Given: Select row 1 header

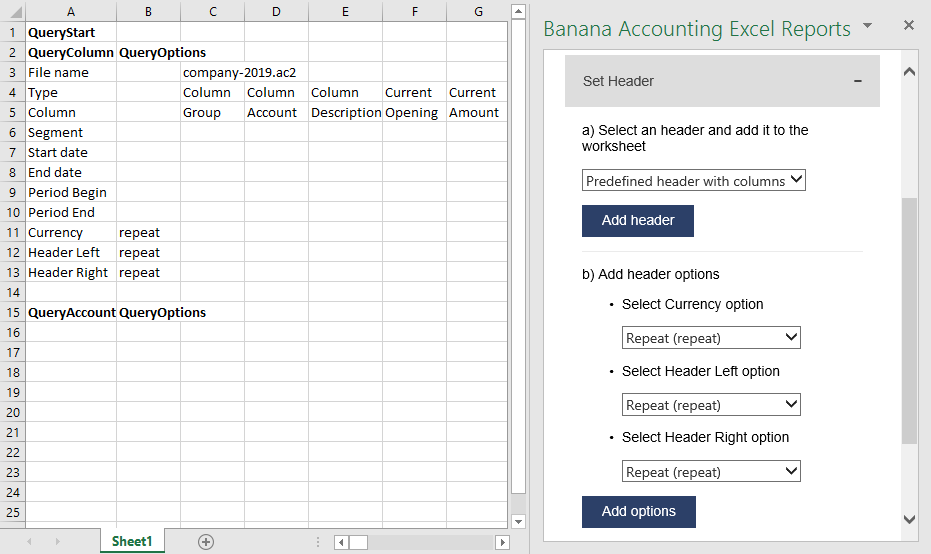Looking at the screenshot, I should click(12, 33).
